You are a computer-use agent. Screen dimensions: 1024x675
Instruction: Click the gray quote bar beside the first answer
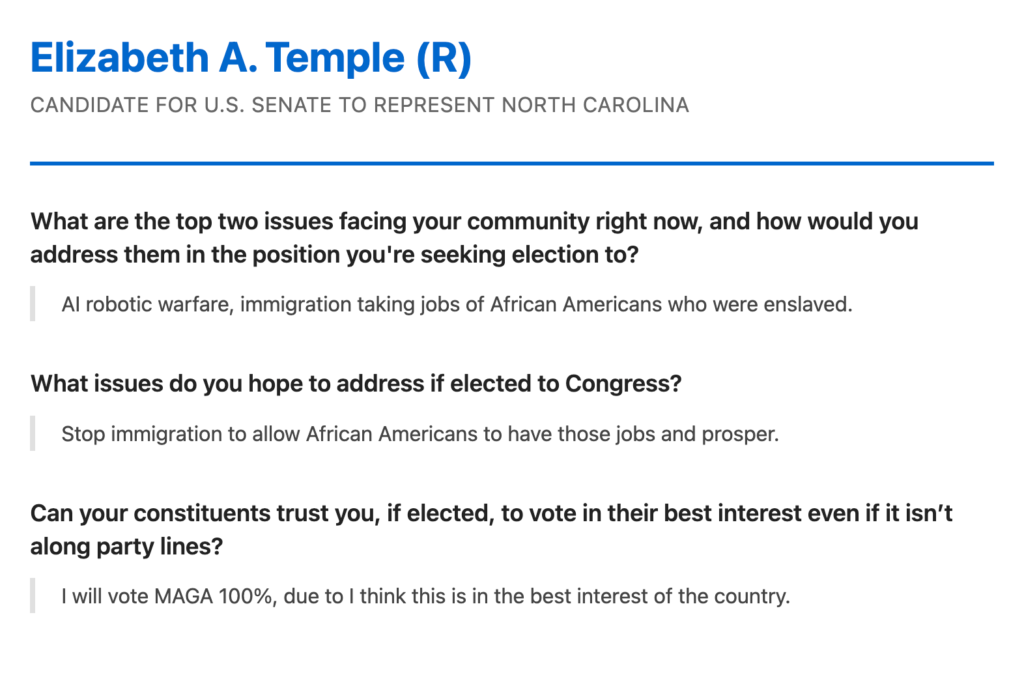(33, 304)
